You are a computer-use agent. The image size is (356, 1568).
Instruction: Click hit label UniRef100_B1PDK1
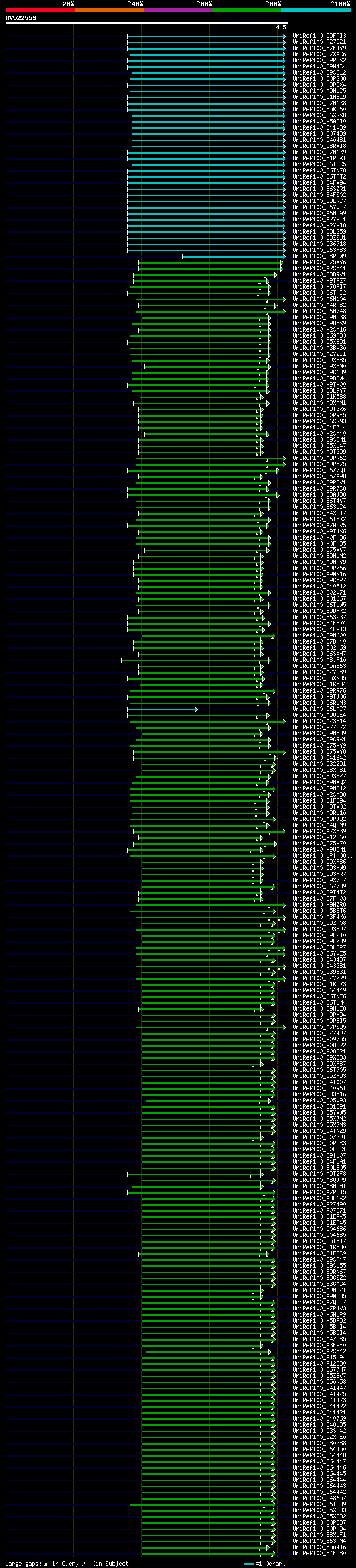pyautogui.click(x=319, y=159)
